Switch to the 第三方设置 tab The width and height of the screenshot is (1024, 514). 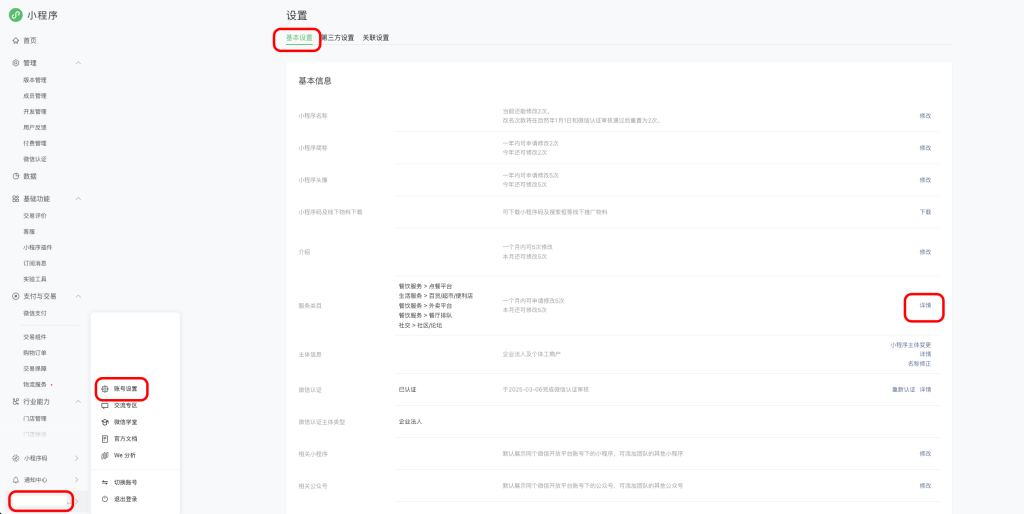pos(337,38)
